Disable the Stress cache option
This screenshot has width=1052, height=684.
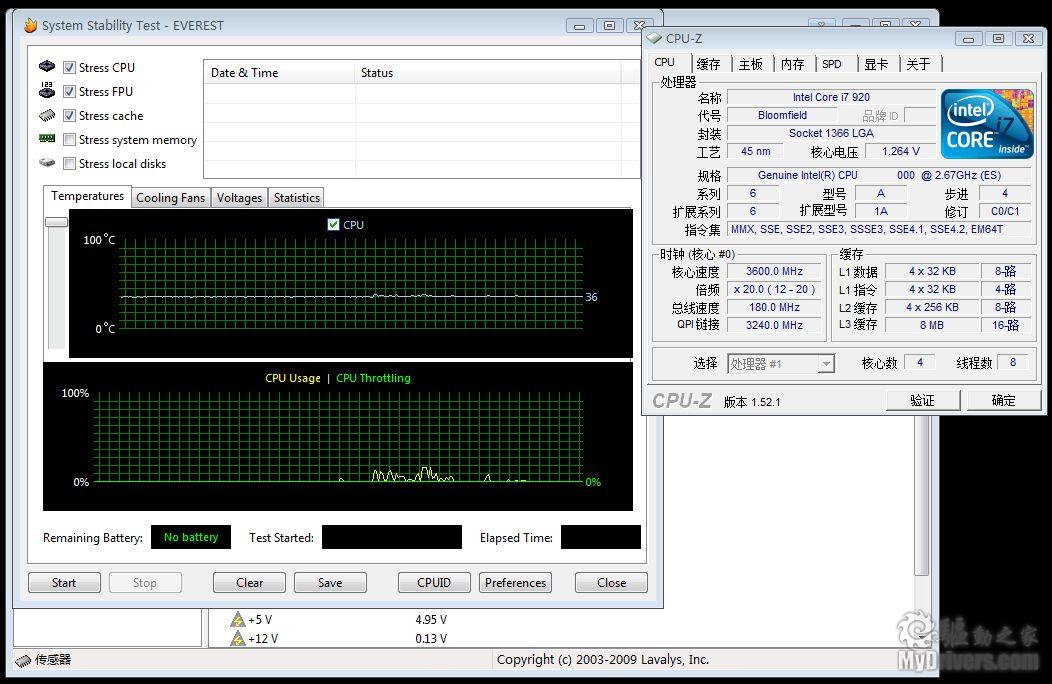[69, 115]
